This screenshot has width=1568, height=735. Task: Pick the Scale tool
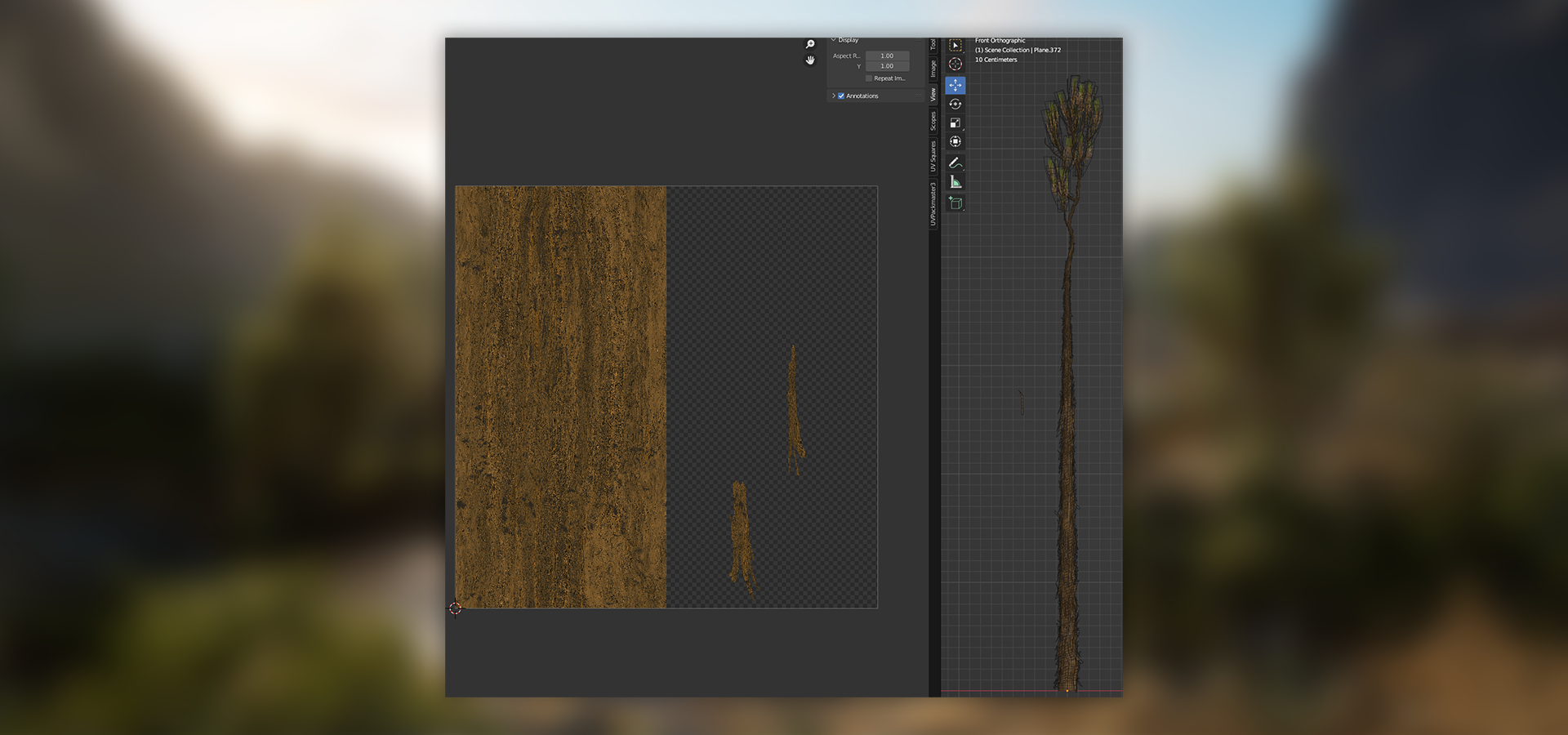coord(955,122)
